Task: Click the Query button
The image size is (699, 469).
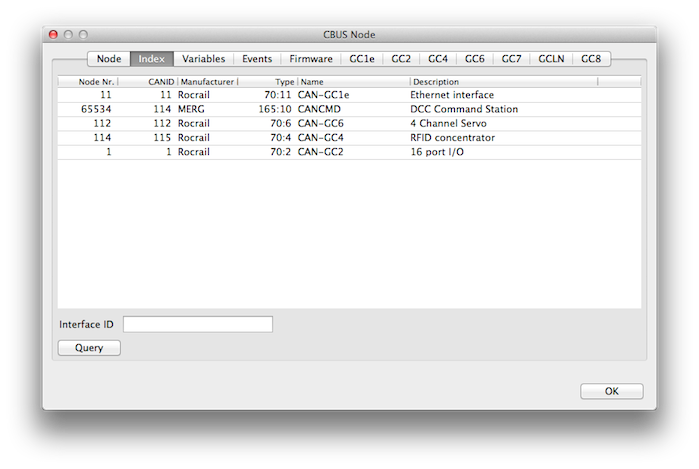Action: coord(89,348)
